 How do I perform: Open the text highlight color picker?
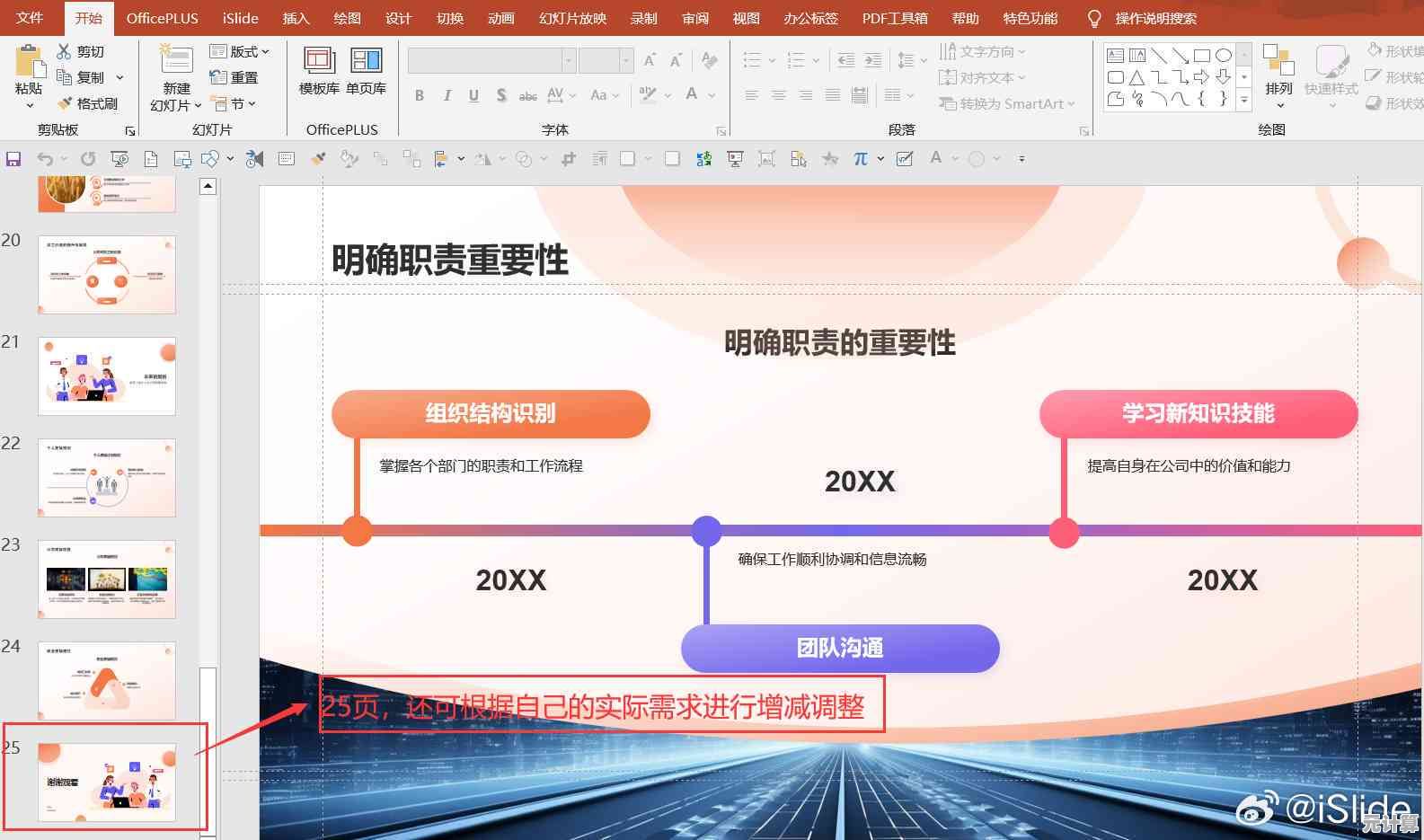click(653, 94)
